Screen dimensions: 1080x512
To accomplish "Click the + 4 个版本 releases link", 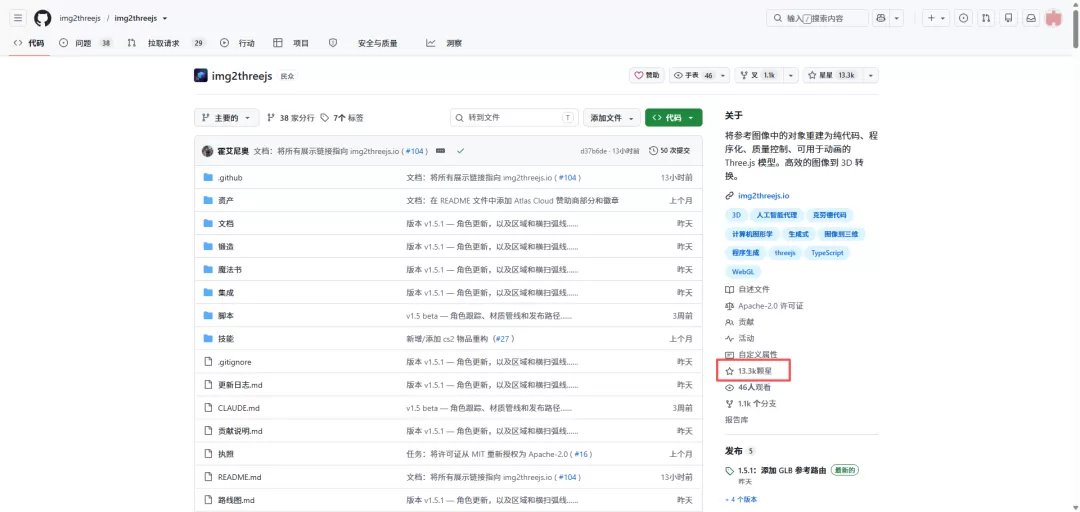I will [741, 499].
